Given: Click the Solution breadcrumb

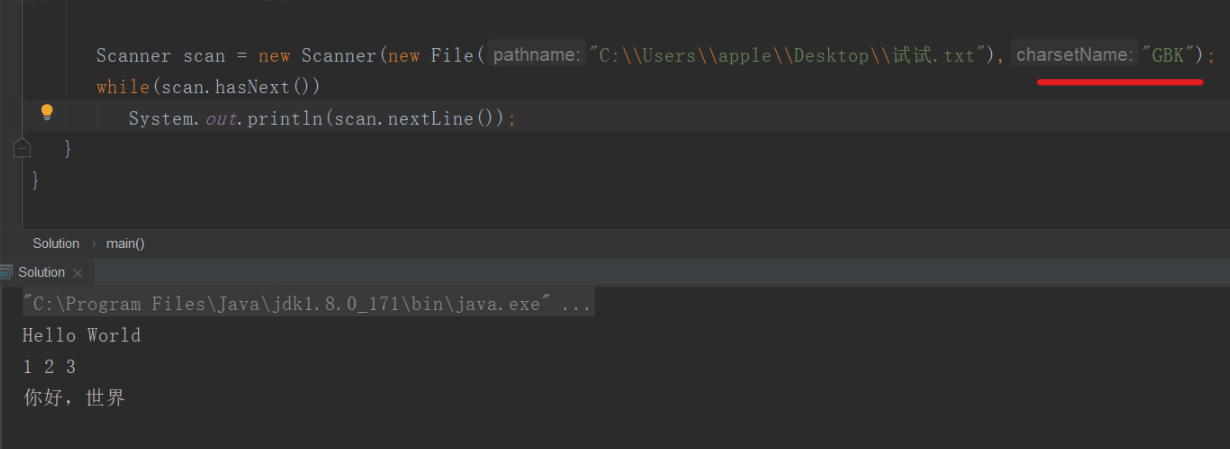Looking at the screenshot, I should point(55,243).
